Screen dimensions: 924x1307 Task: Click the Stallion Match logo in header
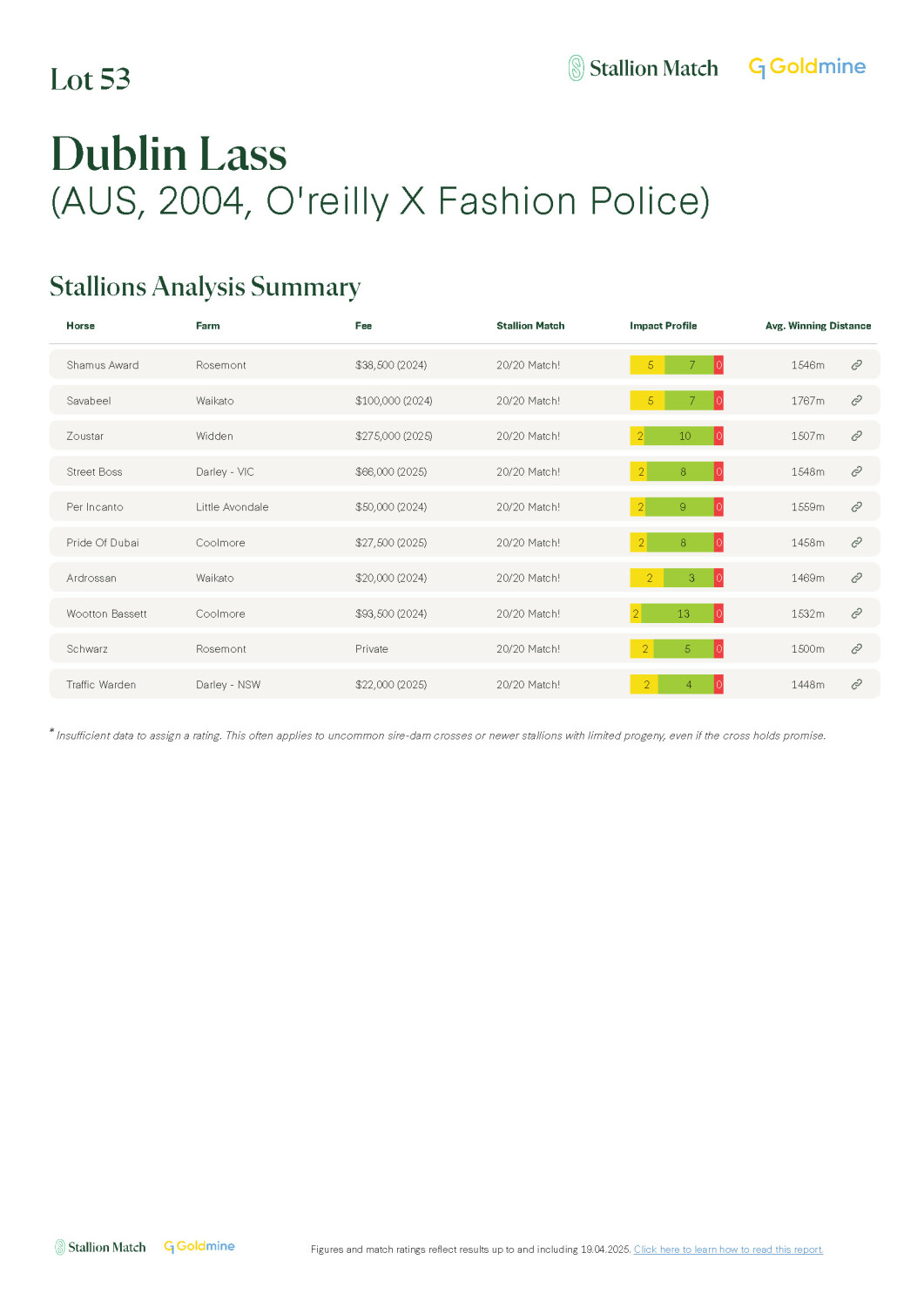click(x=644, y=68)
